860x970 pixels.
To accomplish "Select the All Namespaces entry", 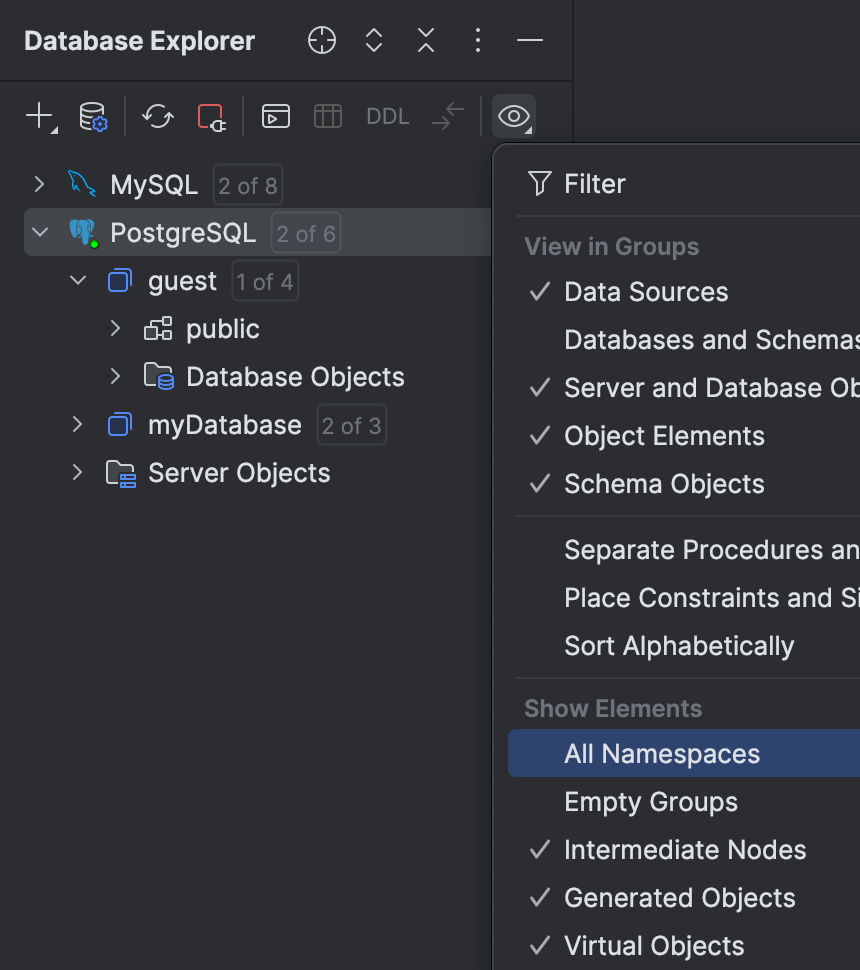I will [662, 753].
